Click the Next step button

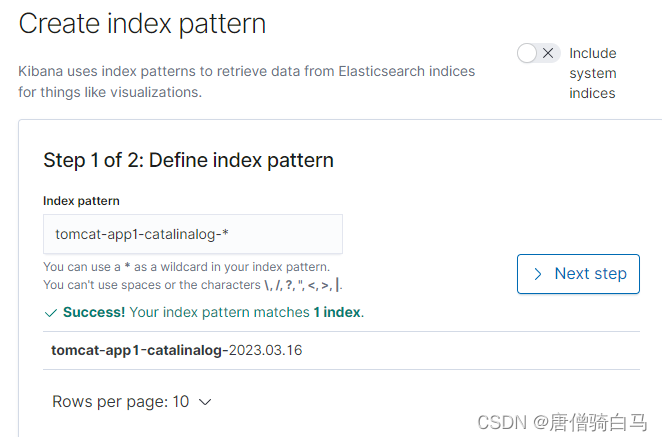point(578,274)
